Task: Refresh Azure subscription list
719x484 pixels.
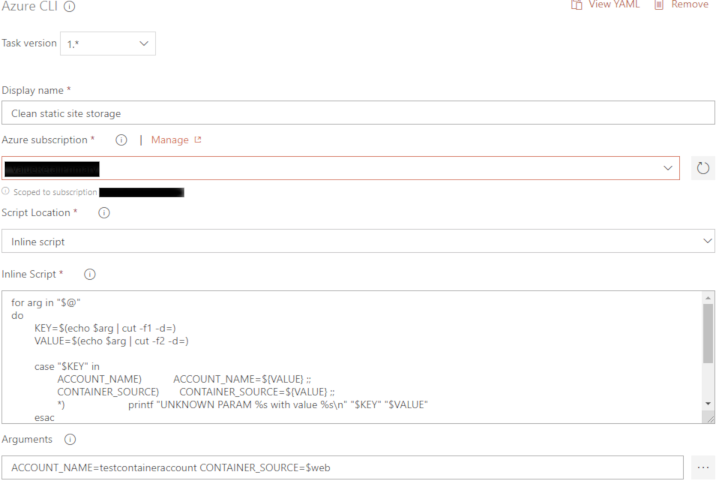Action: [703, 168]
